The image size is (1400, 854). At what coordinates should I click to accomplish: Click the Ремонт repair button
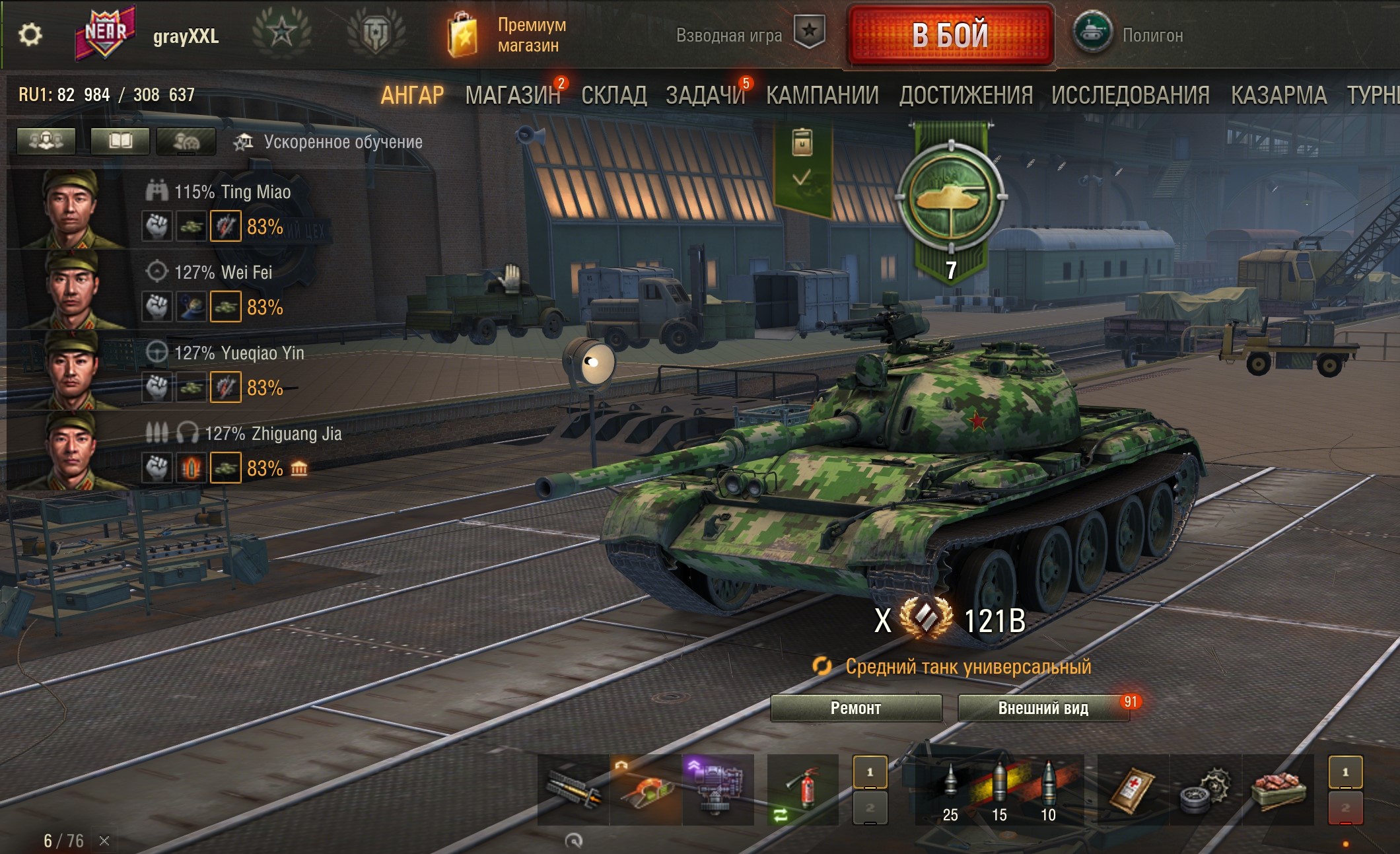click(856, 708)
